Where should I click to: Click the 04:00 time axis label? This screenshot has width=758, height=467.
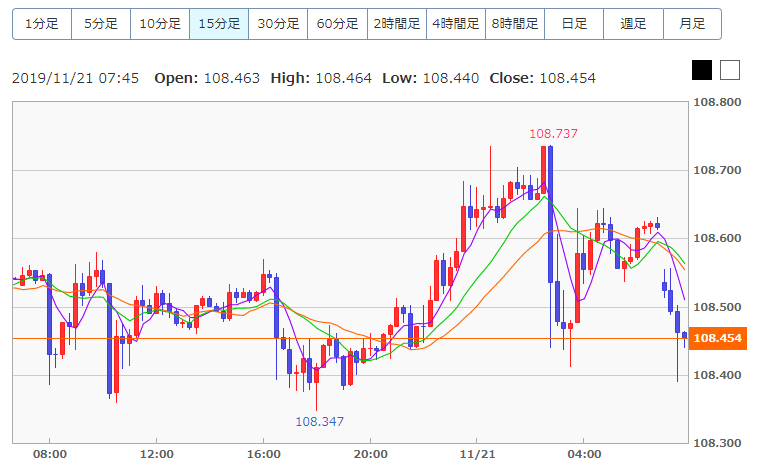[584, 454]
